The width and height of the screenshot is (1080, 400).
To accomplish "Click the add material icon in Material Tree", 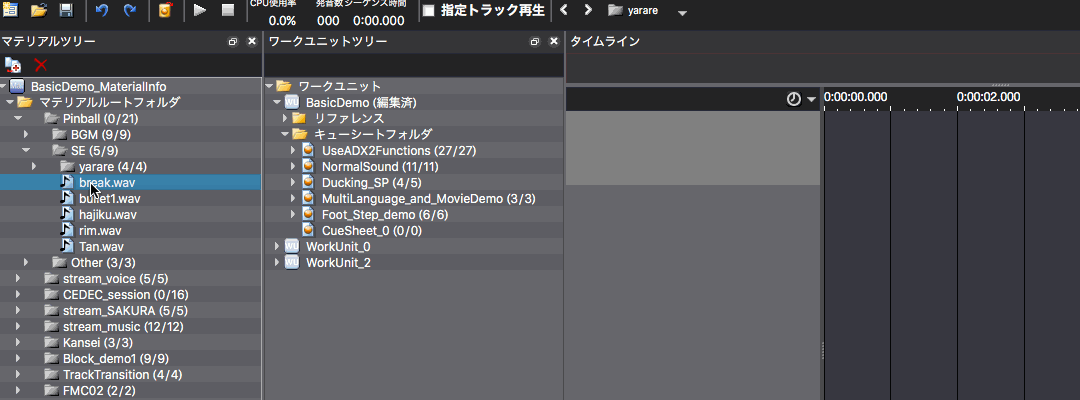I will click(x=13, y=65).
